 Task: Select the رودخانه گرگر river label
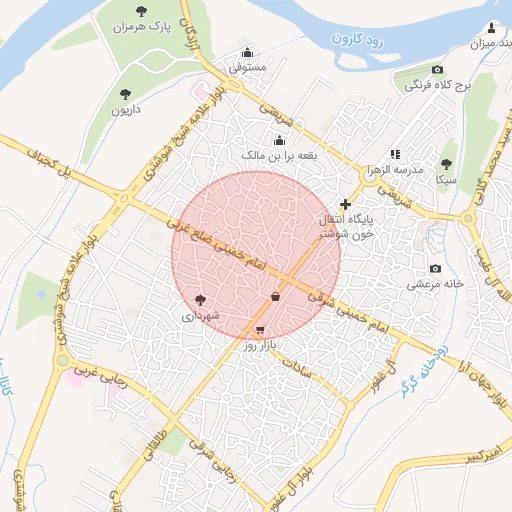click(425, 372)
